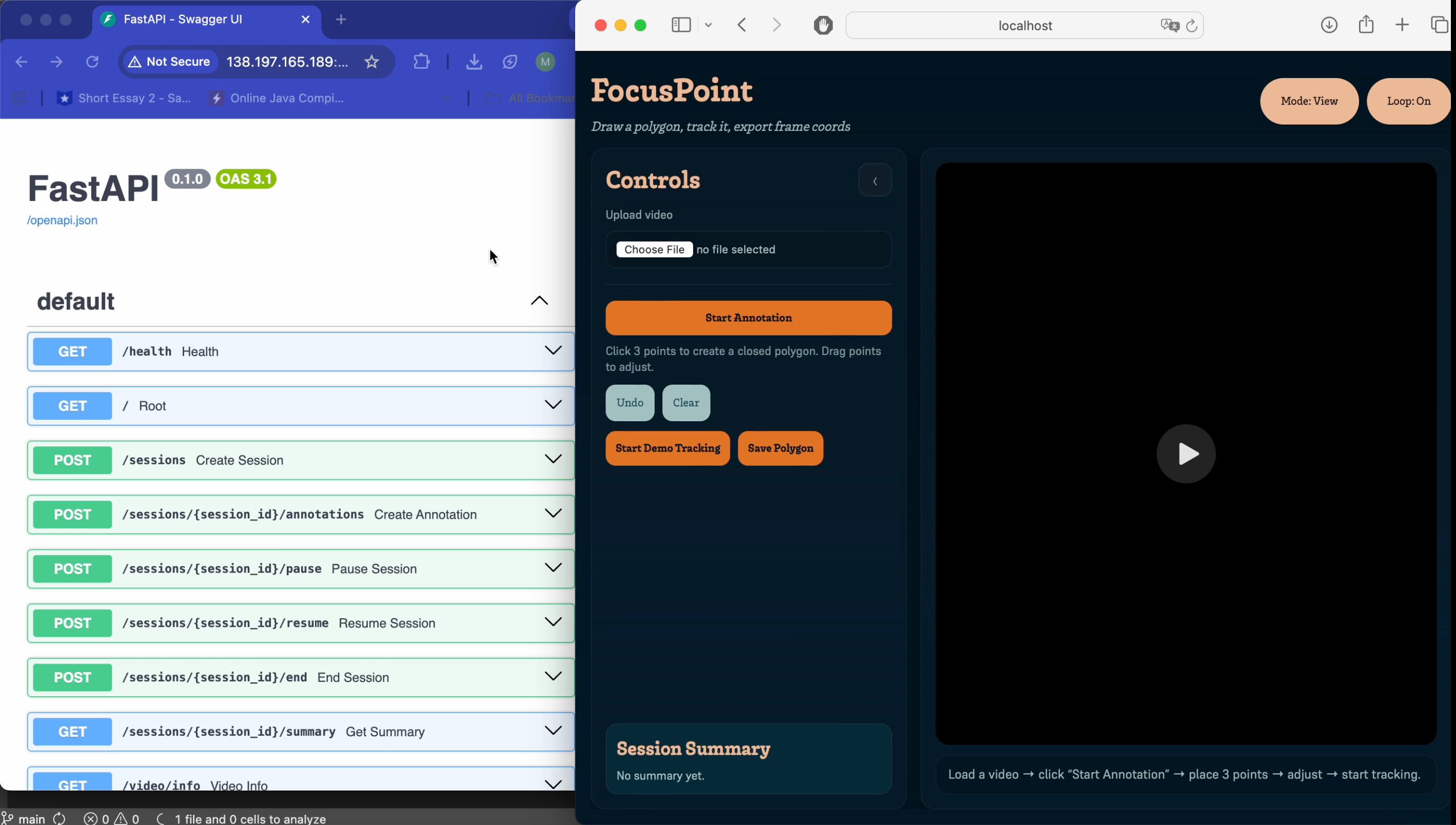The height and width of the screenshot is (825, 1456).
Task: Click Safari share icon
Action: pos(1366,25)
